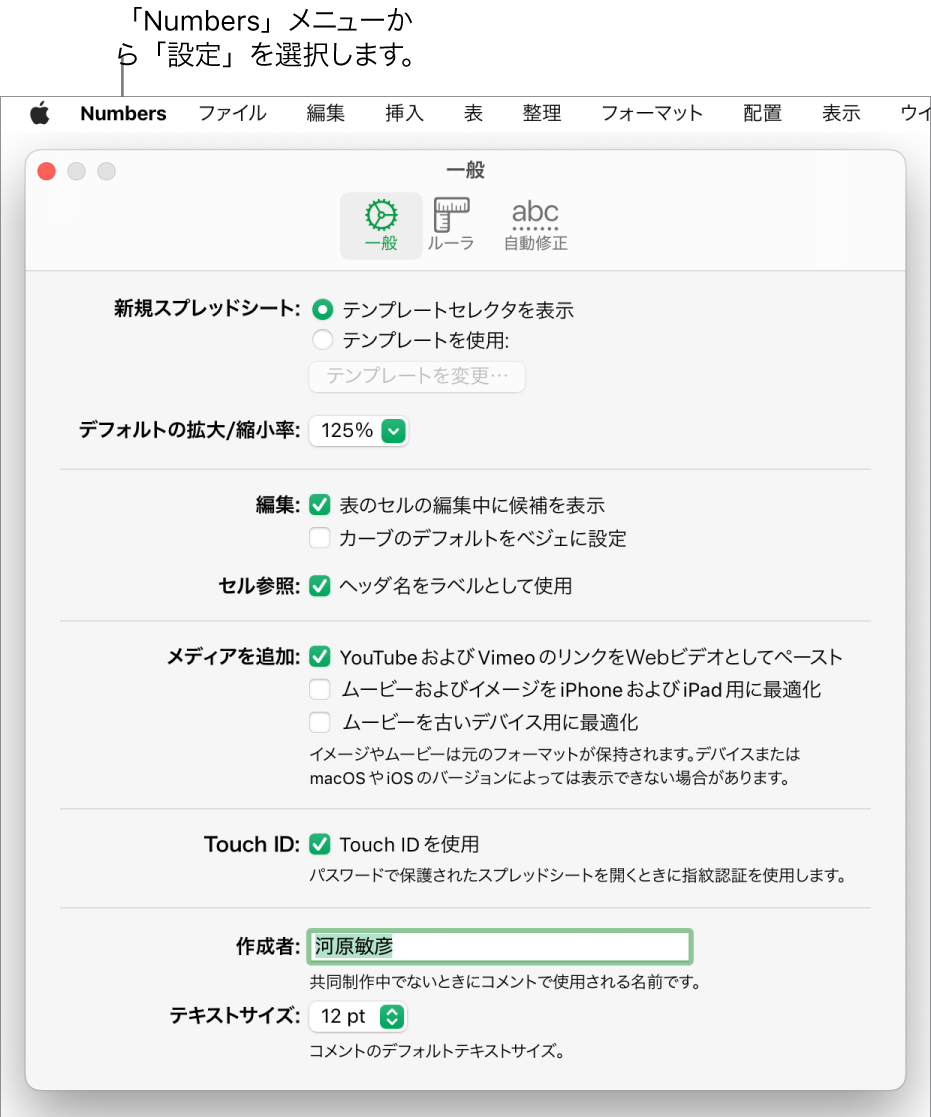
Task: Open the 挿入 menu
Action: tap(405, 113)
